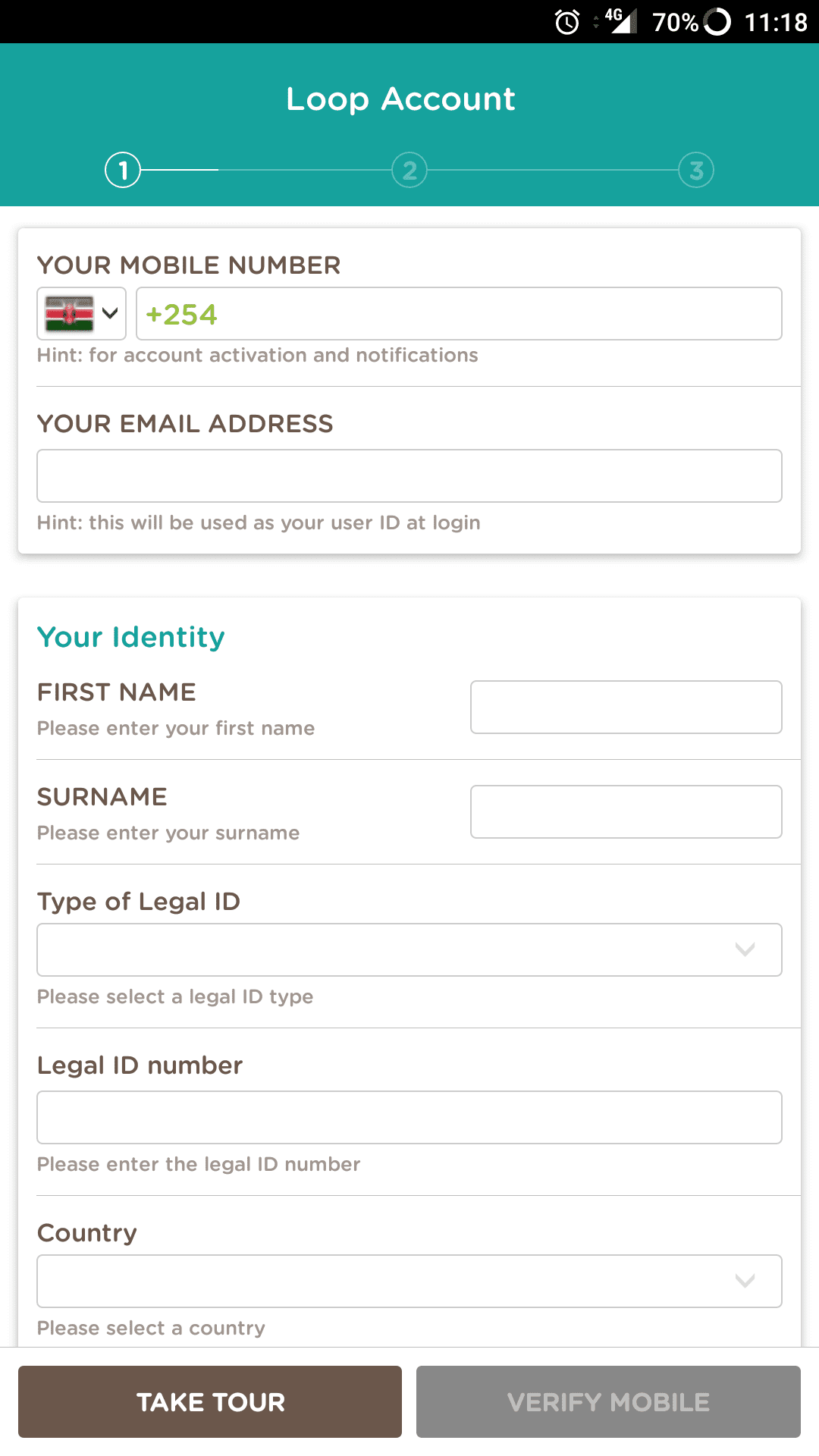Viewport: 819px width, 1456px height.
Task: Tap the alarm clock status icon
Action: coord(567,22)
